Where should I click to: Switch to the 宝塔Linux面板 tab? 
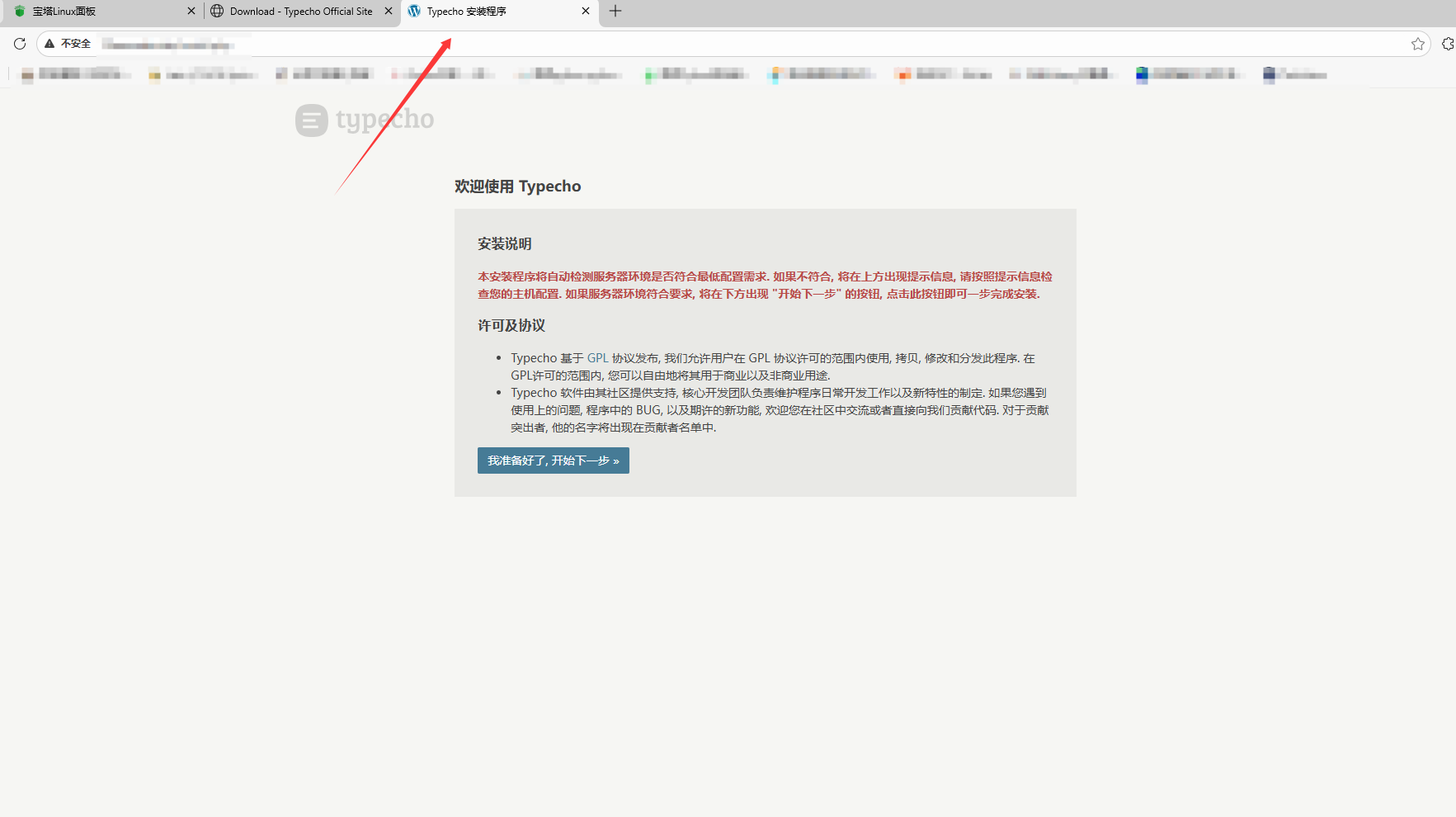[x=91, y=12]
